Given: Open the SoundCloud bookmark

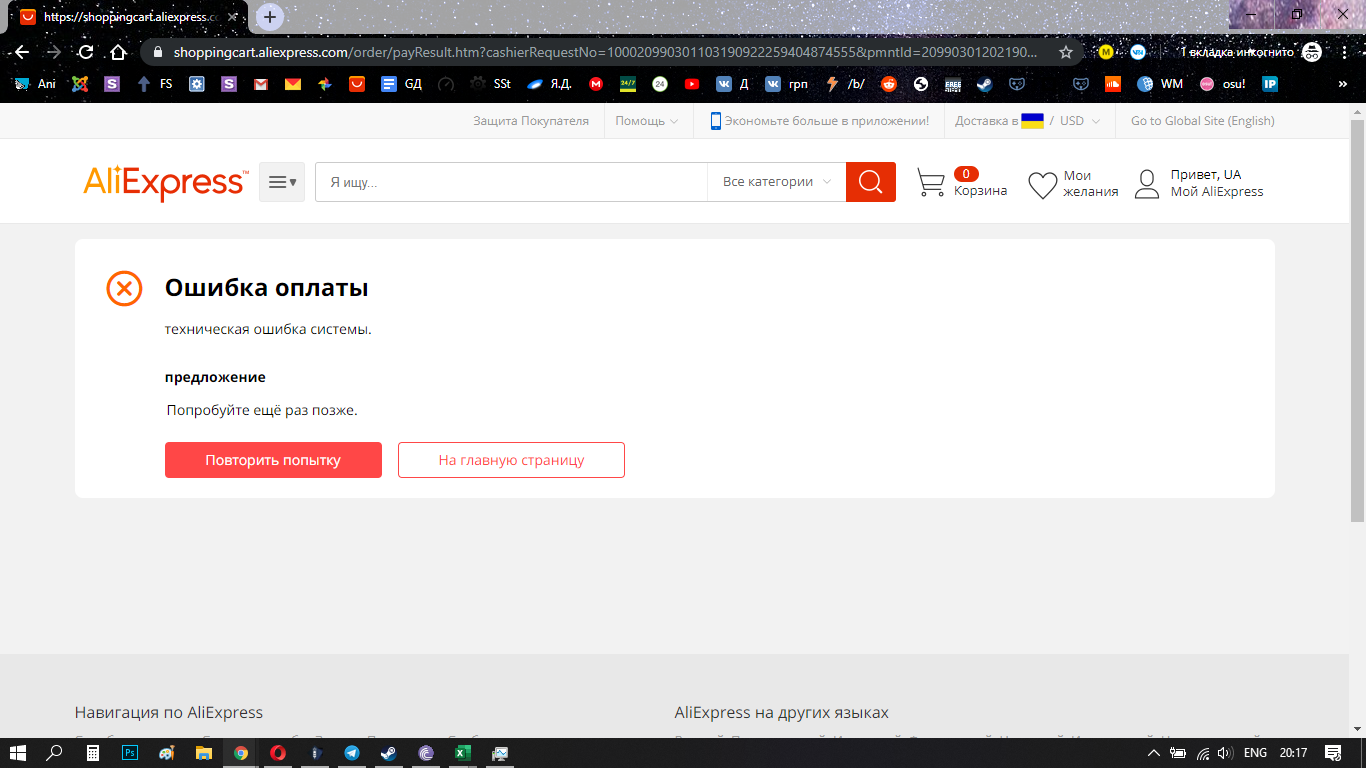Looking at the screenshot, I should pyautogui.click(x=1113, y=84).
